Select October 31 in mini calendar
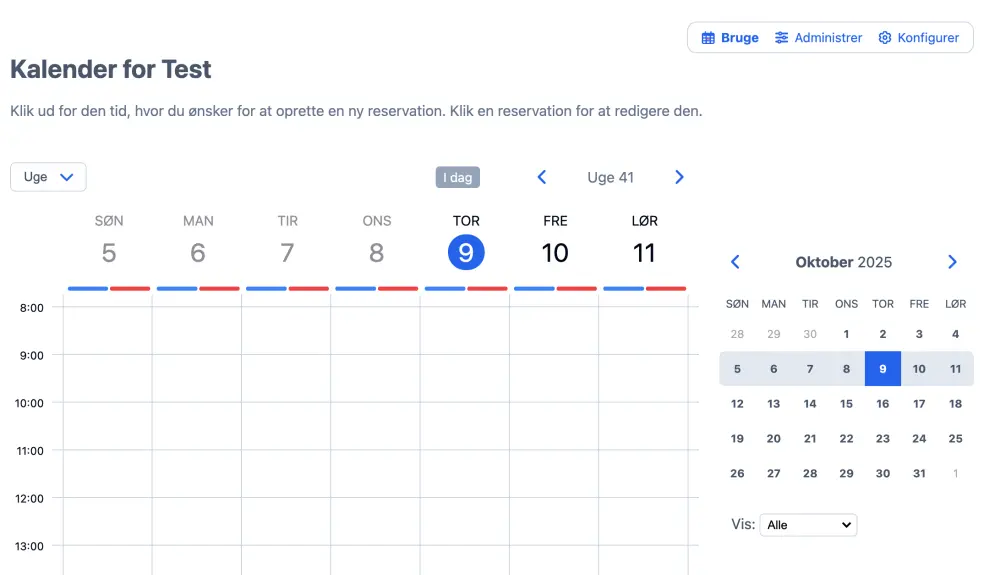Image resolution: width=984 pixels, height=575 pixels. click(919, 474)
